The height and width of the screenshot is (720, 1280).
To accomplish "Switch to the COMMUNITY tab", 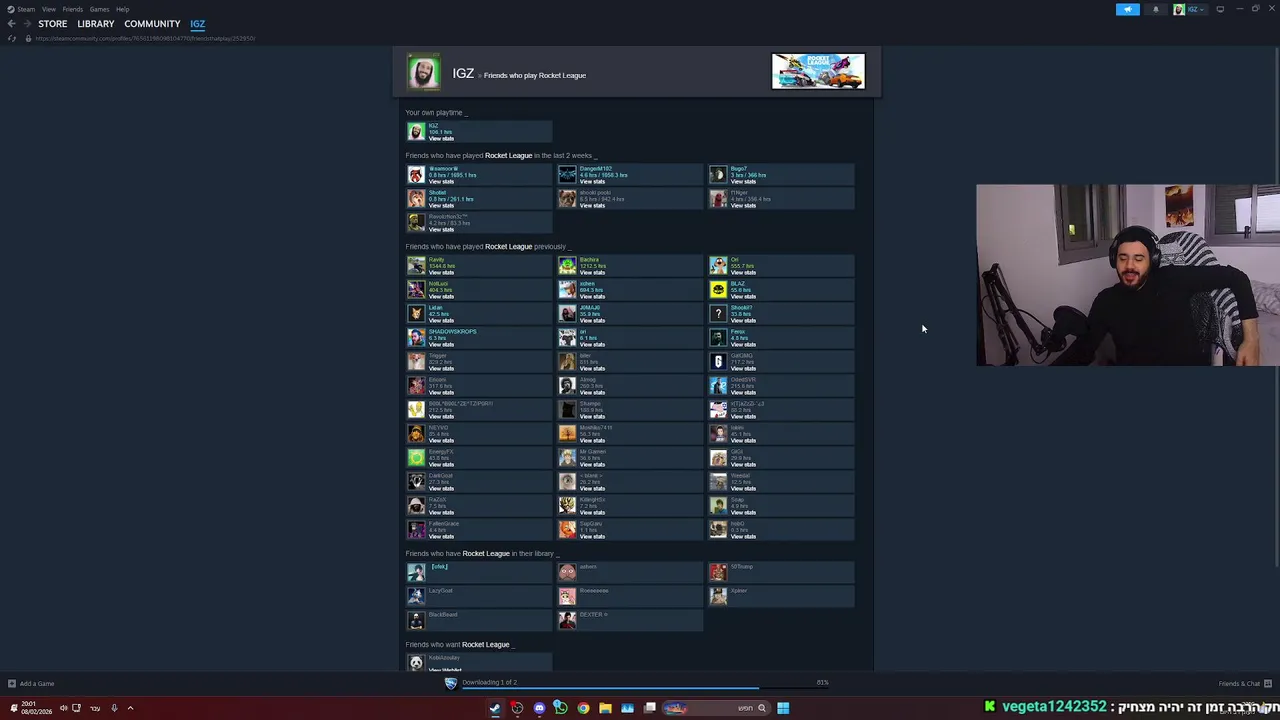I will click(x=152, y=24).
